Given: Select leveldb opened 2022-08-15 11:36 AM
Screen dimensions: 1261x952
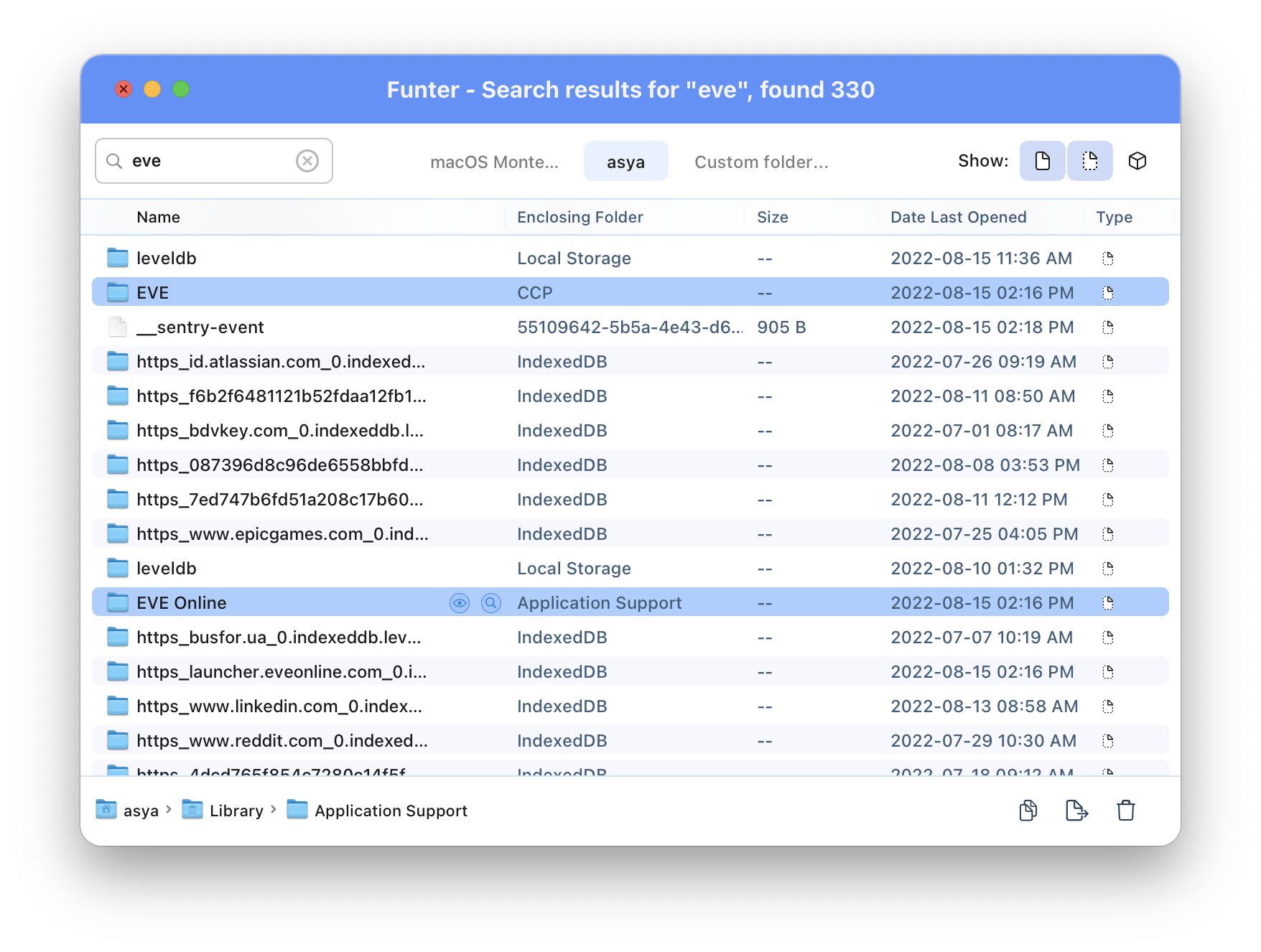Looking at the screenshot, I should pos(630,258).
